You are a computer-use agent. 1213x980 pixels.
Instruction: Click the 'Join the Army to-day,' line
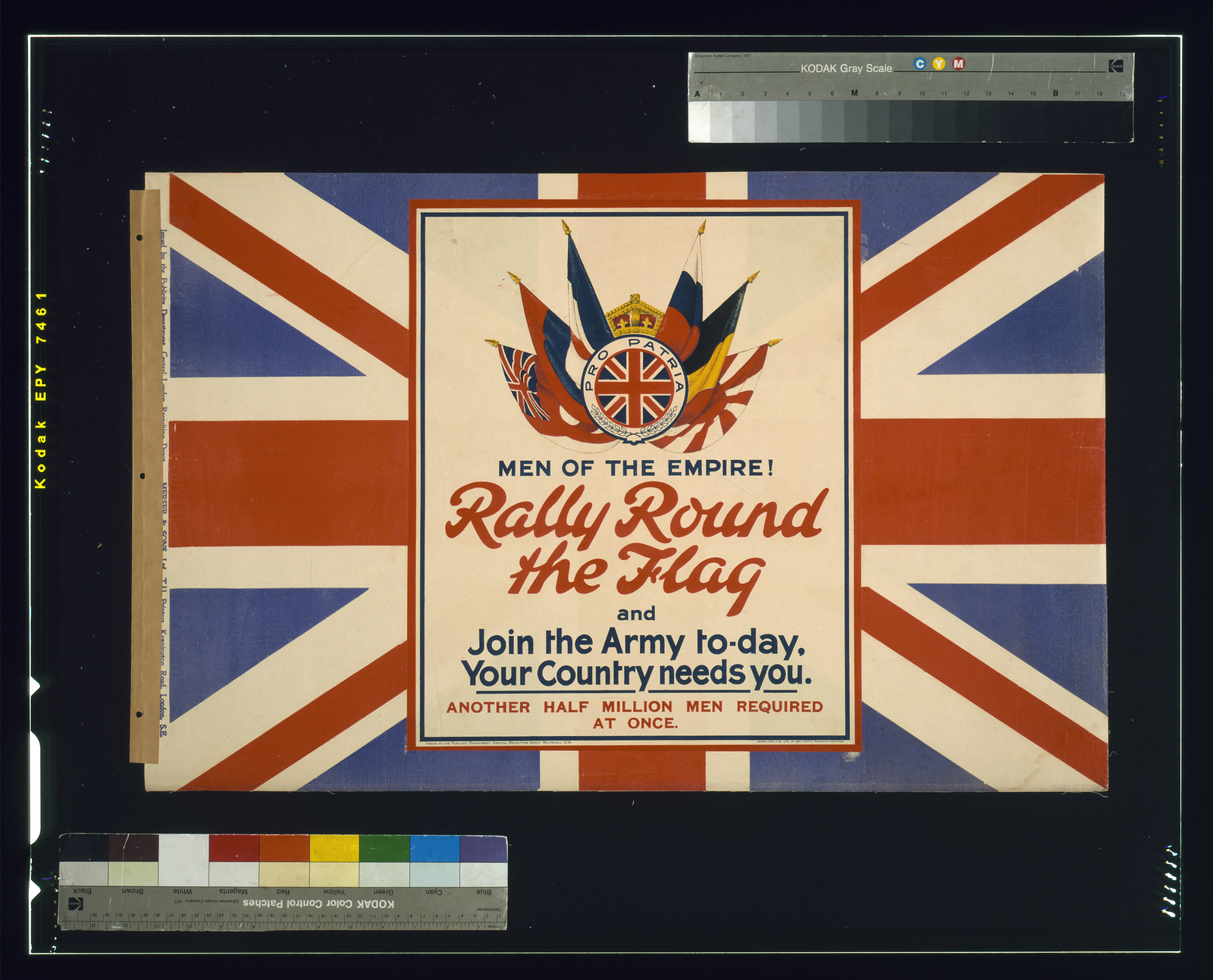pyautogui.click(x=635, y=643)
